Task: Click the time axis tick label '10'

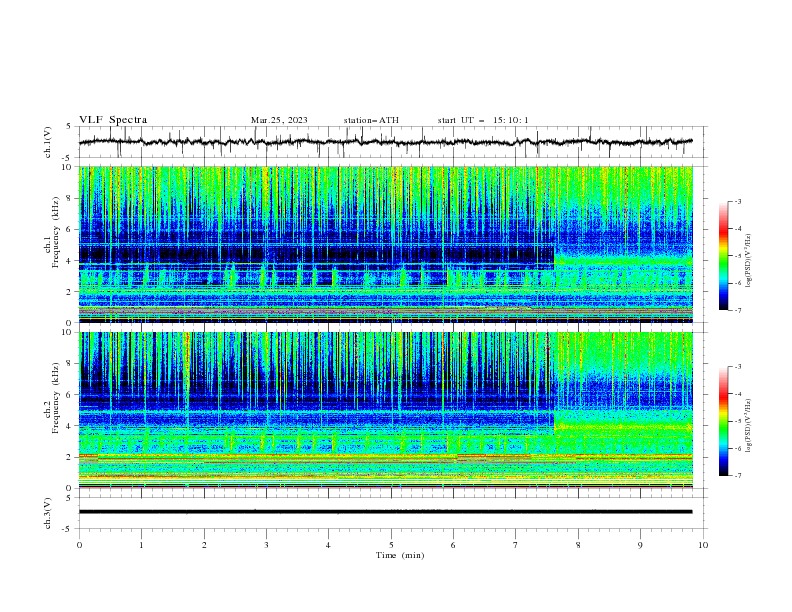Action: [x=703, y=545]
